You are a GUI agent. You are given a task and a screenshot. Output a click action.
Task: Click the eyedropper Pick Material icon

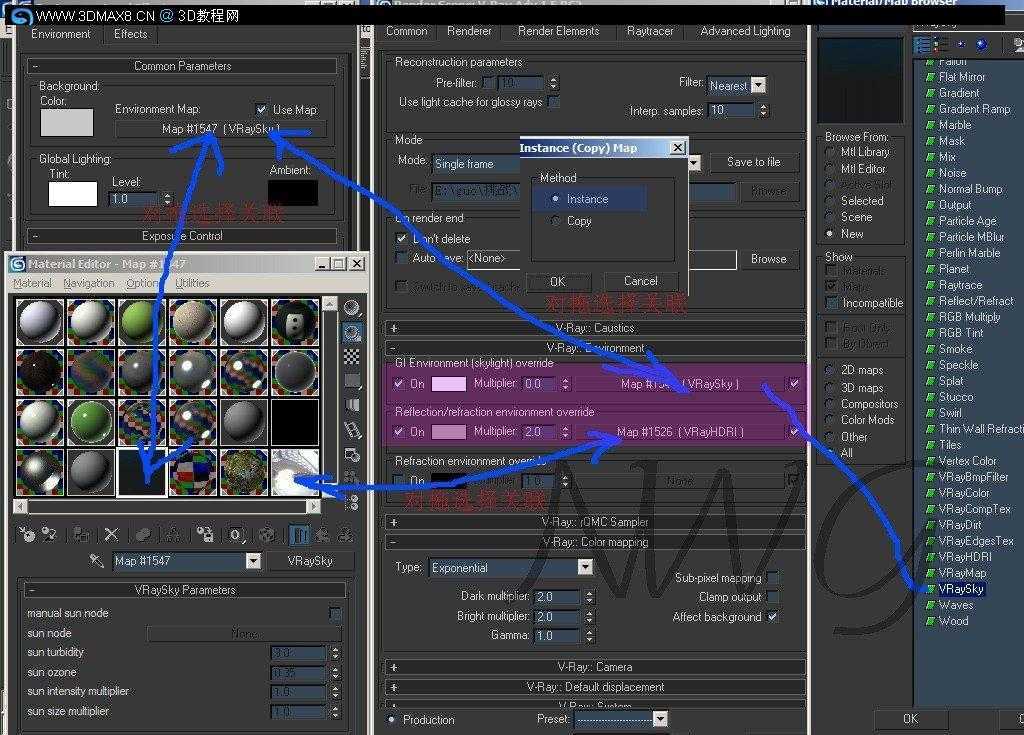tap(97, 561)
